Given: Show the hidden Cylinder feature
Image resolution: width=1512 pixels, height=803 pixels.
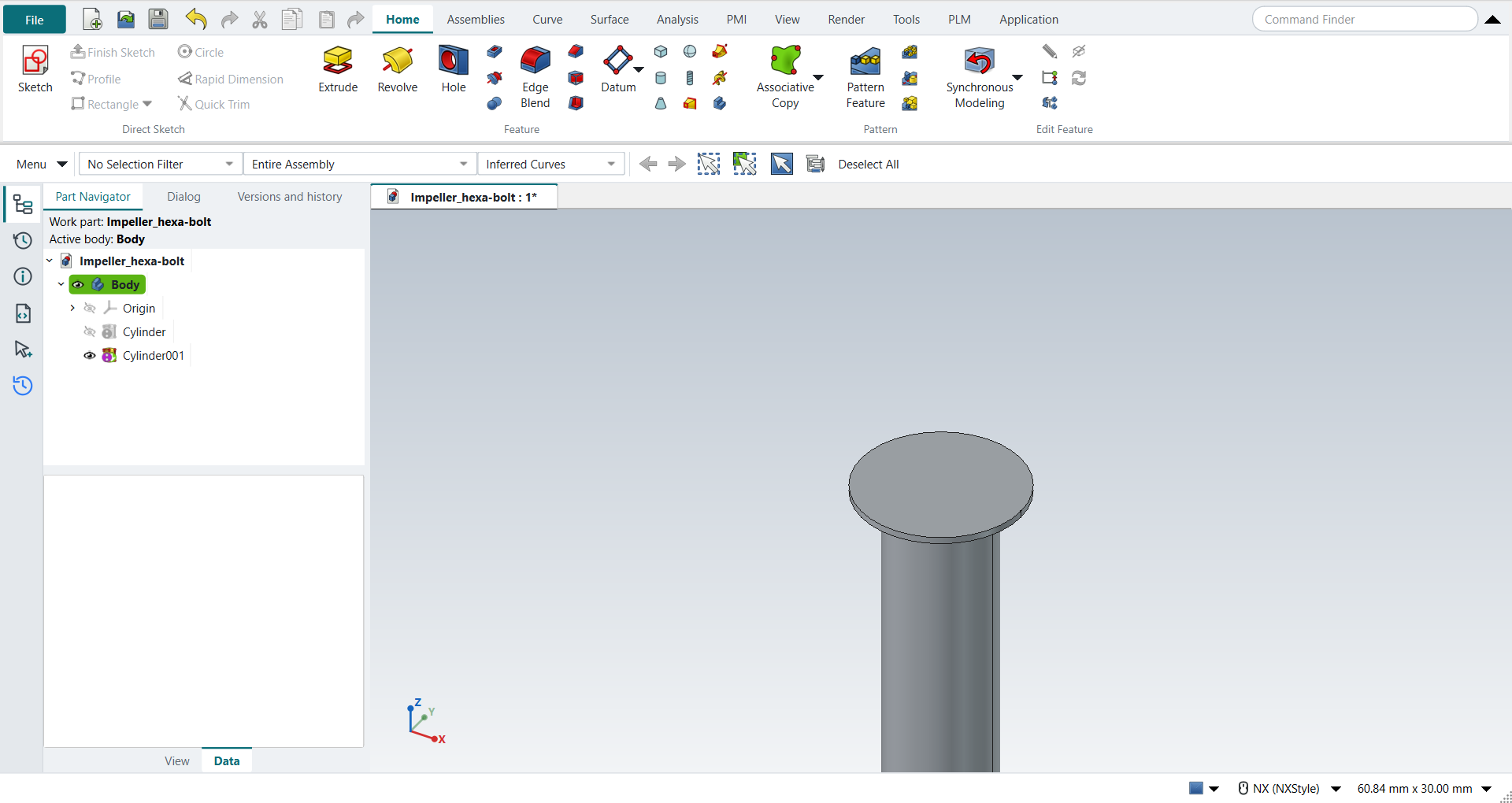Looking at the screenshot, I should 90,332.
